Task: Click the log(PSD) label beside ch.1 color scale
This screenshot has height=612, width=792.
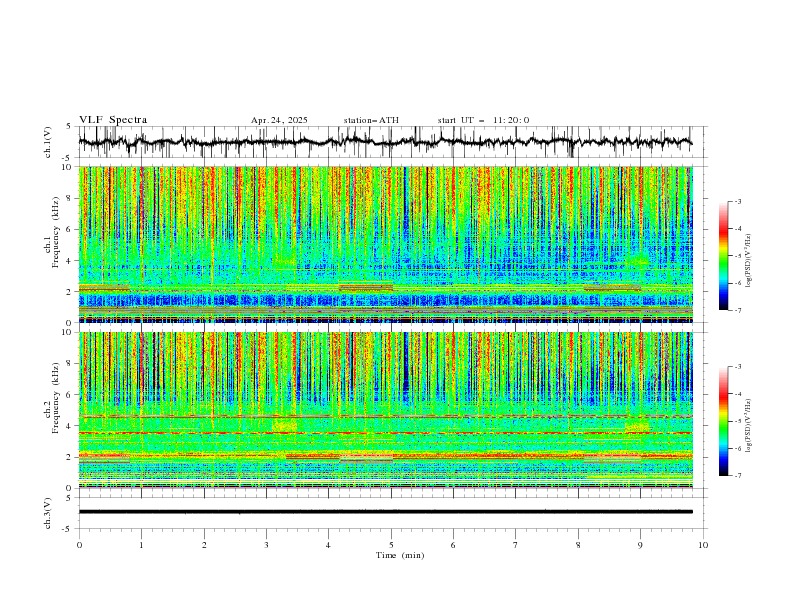Action: (x=749, y=261)
